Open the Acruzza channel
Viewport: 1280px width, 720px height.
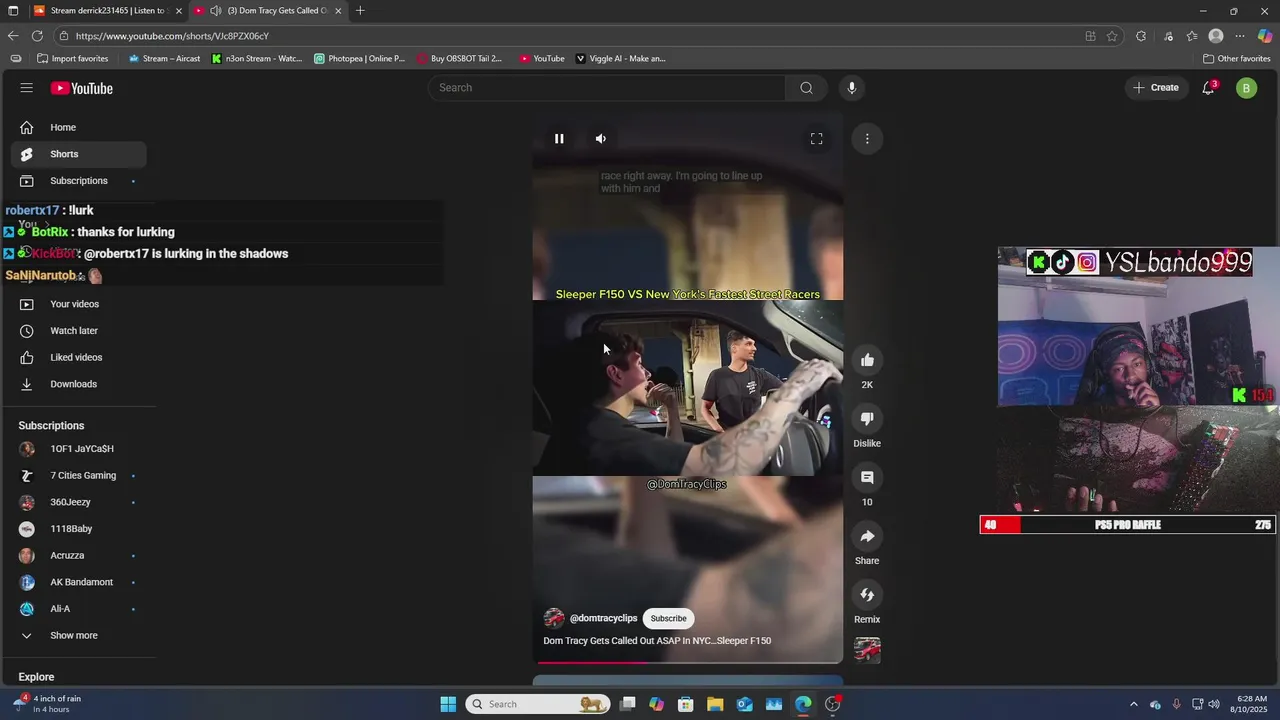click(78, 556)
